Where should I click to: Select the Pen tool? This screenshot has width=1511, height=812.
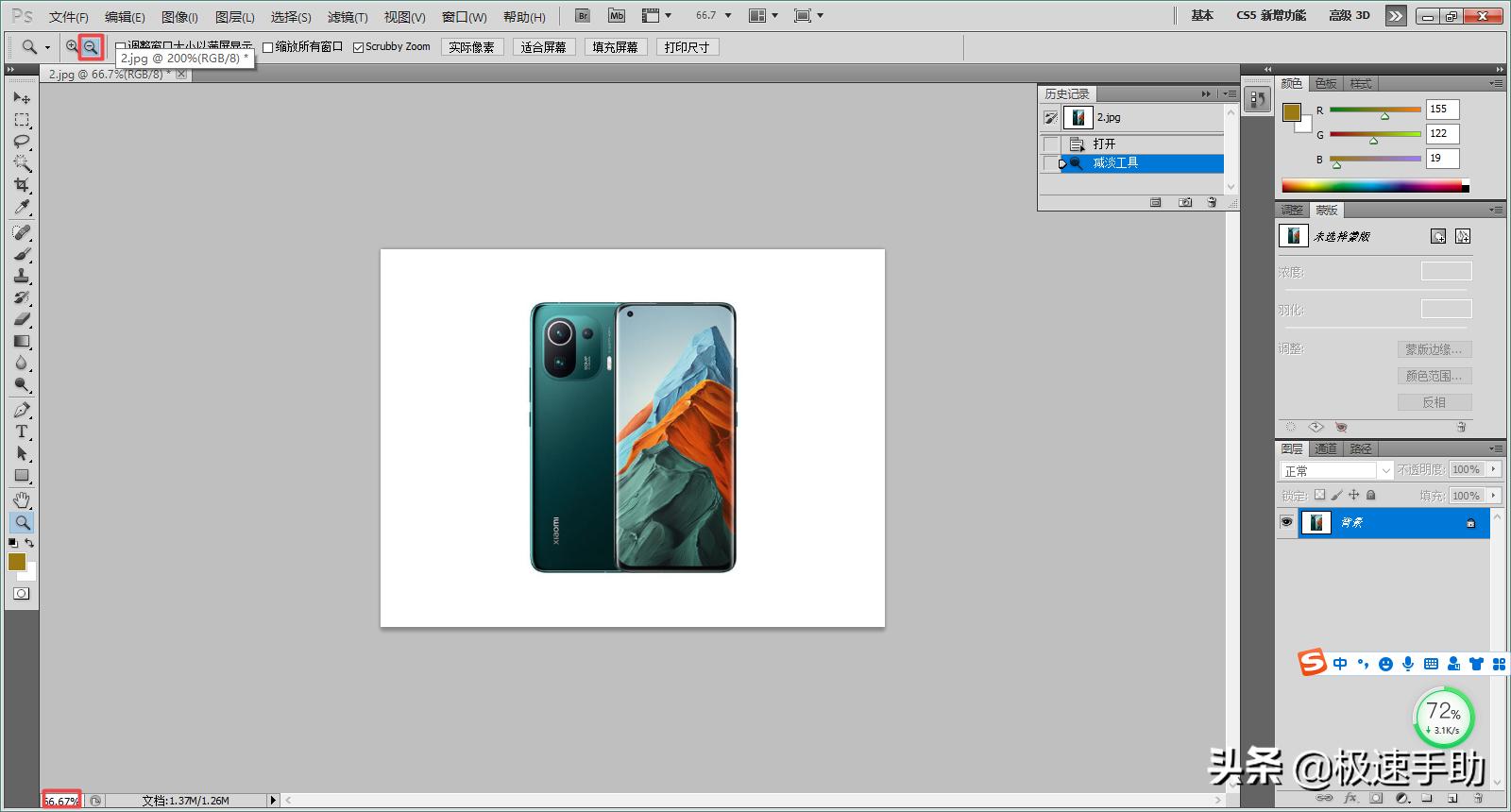(x=22, y=410)
